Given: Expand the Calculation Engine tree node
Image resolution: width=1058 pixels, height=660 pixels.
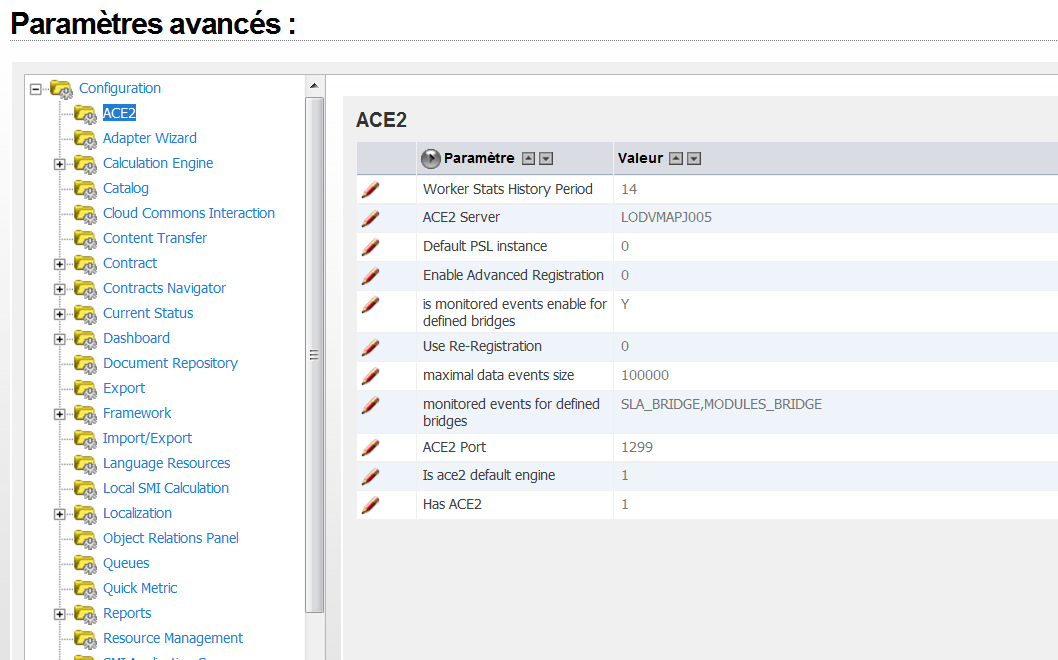Looking at the screenshot, I should (x=58, y=163).
